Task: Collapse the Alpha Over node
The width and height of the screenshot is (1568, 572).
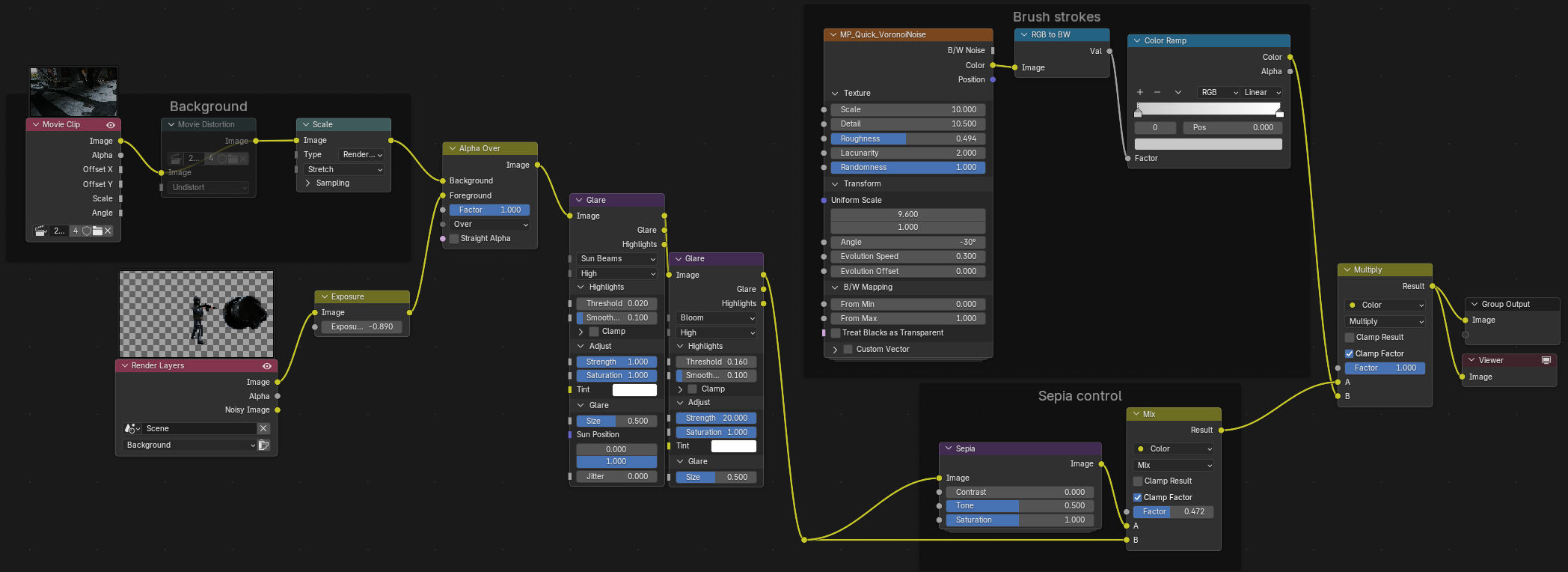Action: [x=452, y=148]
